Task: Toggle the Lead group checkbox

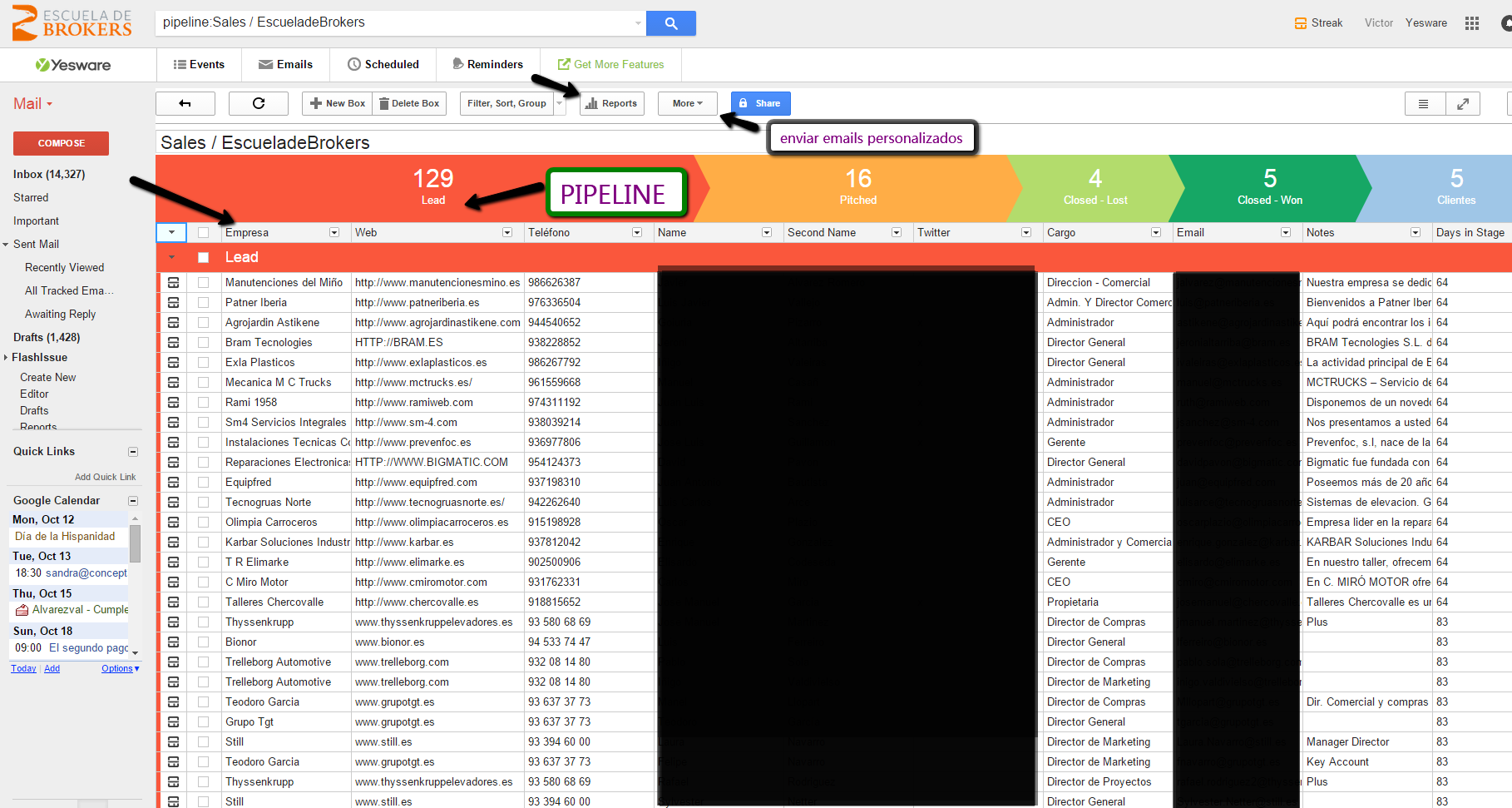Action: click(203, 258)
